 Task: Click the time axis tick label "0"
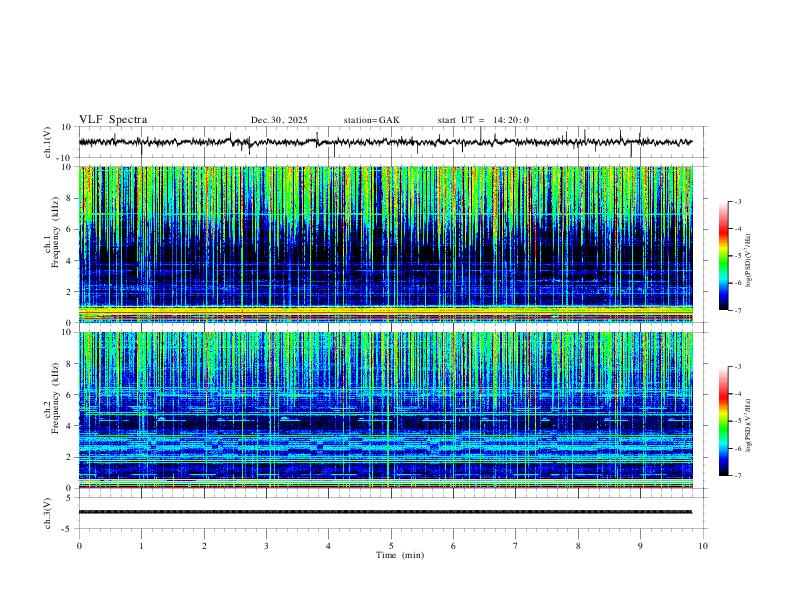pos(79,546)
